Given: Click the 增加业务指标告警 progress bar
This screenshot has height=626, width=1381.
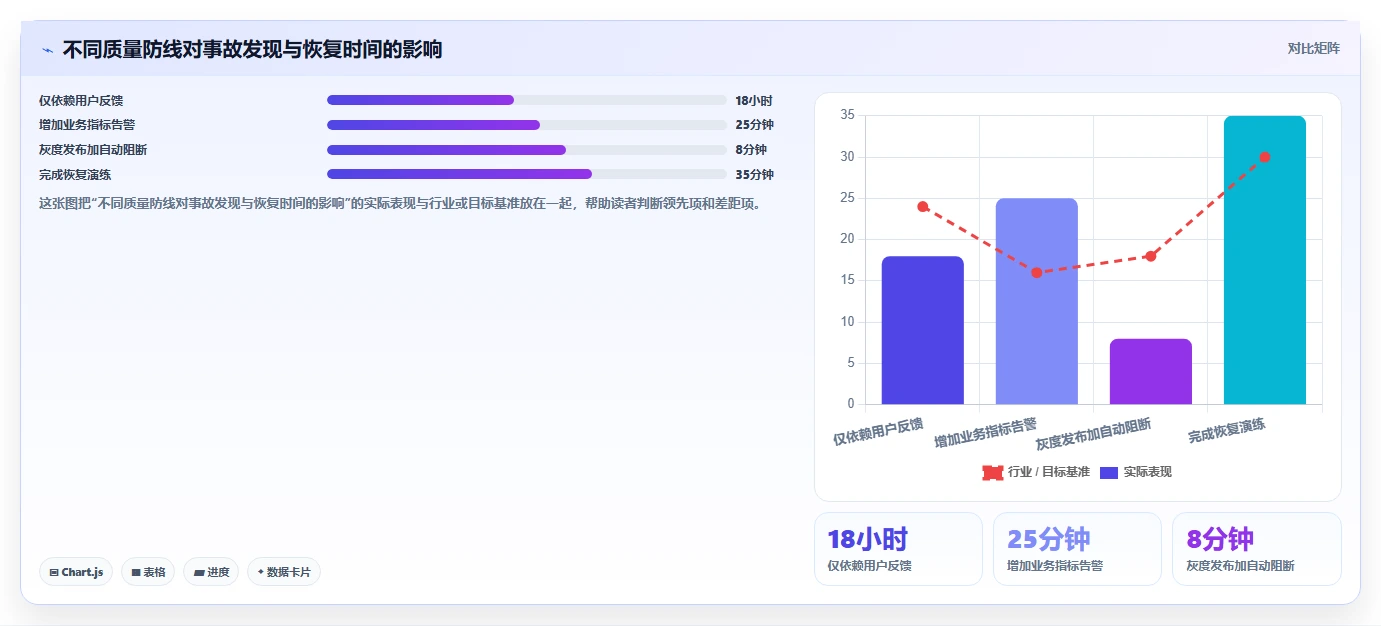Looking at the screenshot, I should 526,125.
